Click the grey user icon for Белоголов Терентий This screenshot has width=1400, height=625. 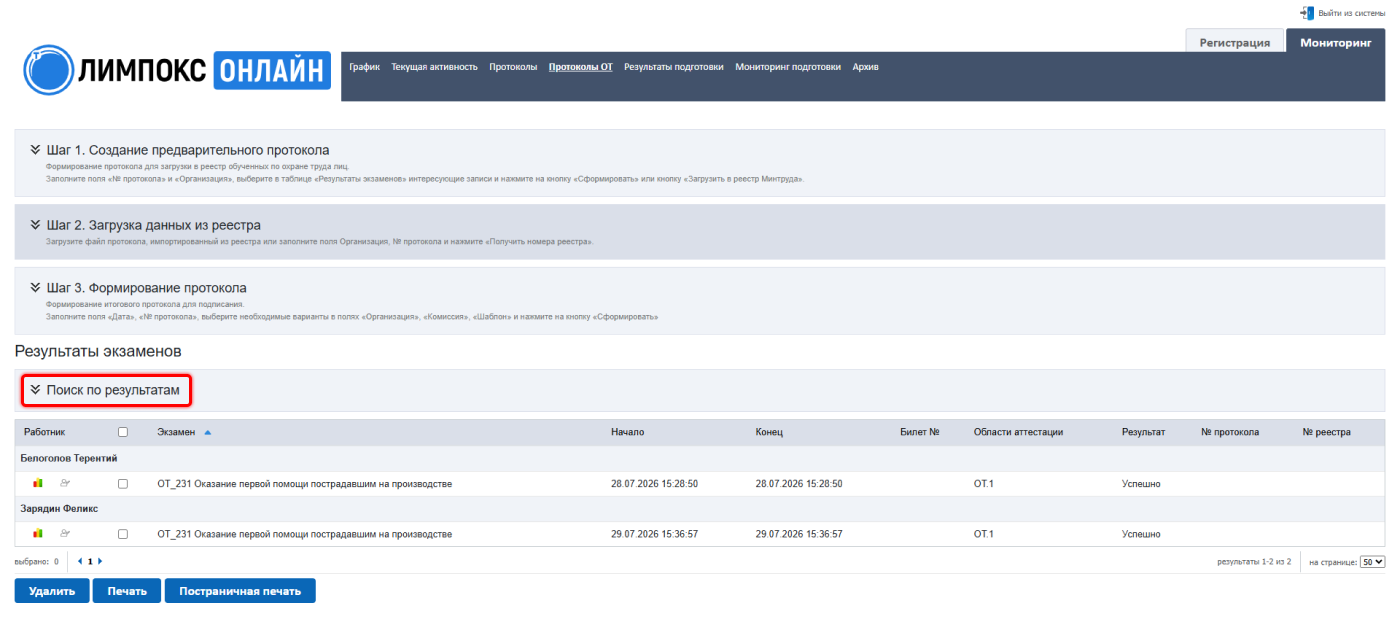[66, 484]
